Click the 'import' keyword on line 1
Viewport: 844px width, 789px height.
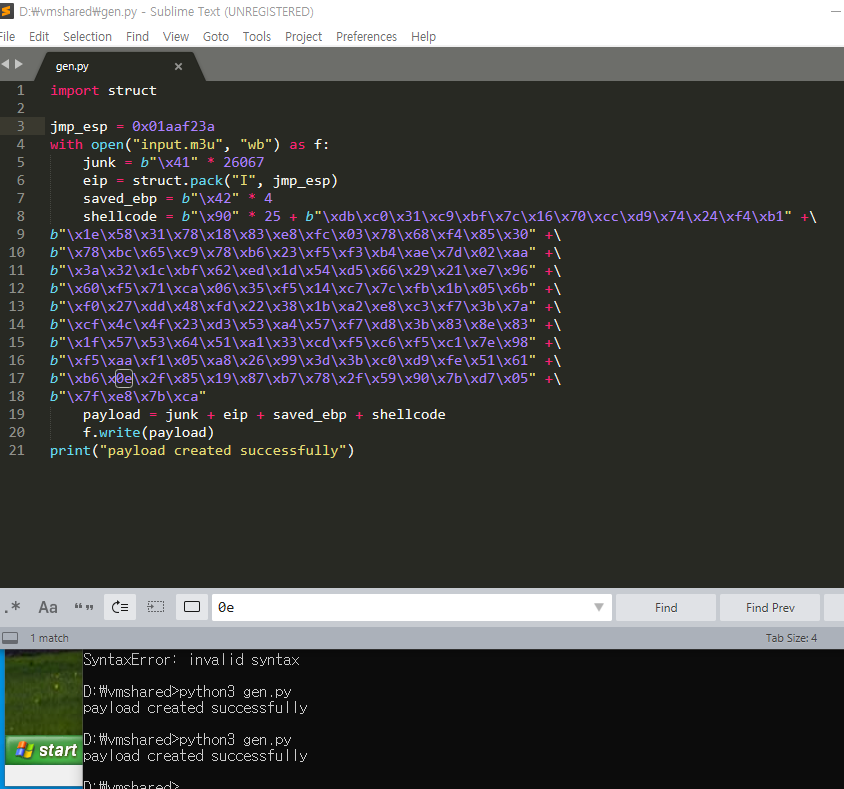(75, 91)
